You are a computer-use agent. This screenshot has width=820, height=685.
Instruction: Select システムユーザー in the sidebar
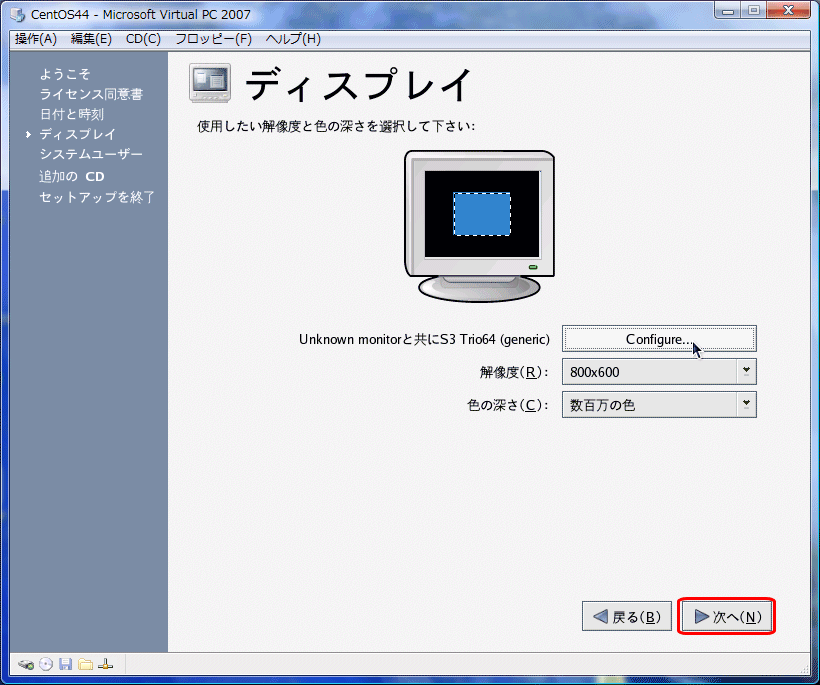[x=91, y=154]
